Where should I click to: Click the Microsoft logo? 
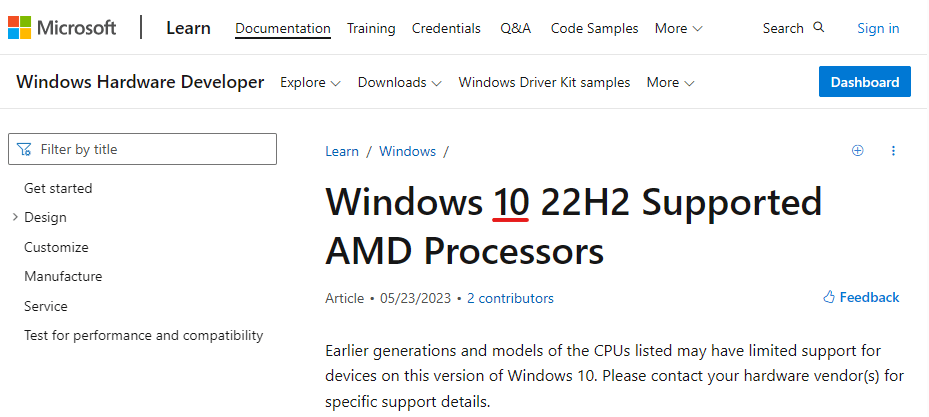62,28
